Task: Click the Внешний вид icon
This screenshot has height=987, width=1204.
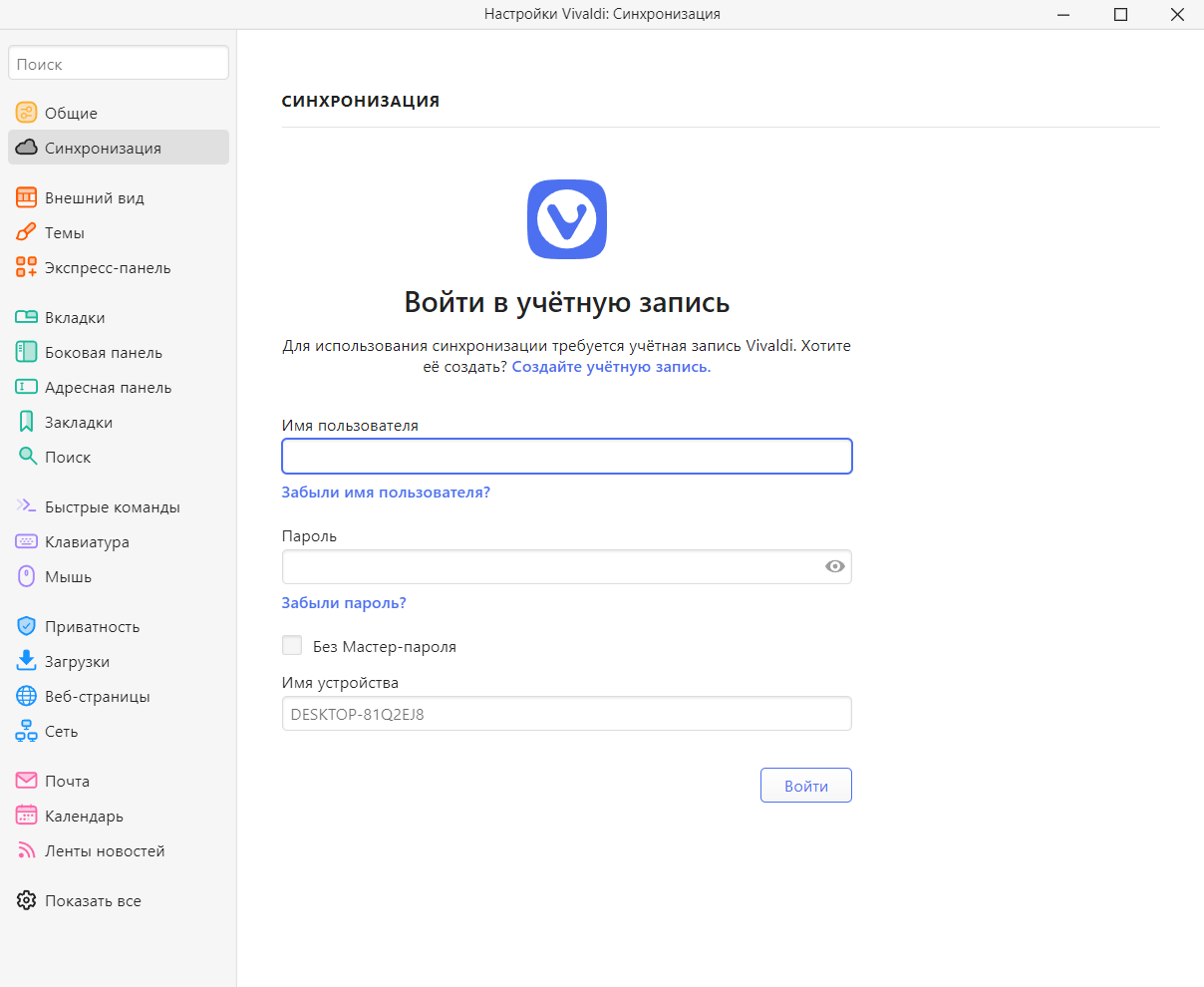Action: click(x=26, y=197)
